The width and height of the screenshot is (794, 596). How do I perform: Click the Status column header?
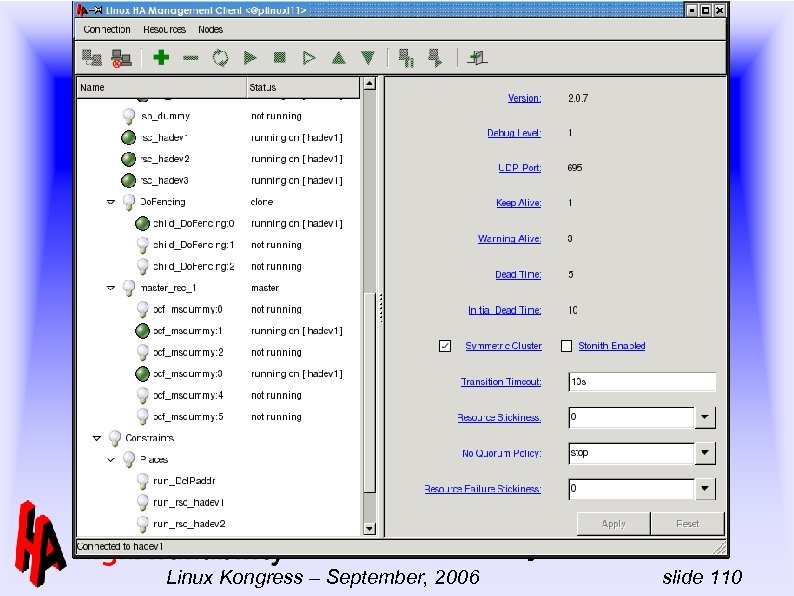pyautogui.click(x=303, y=88)
